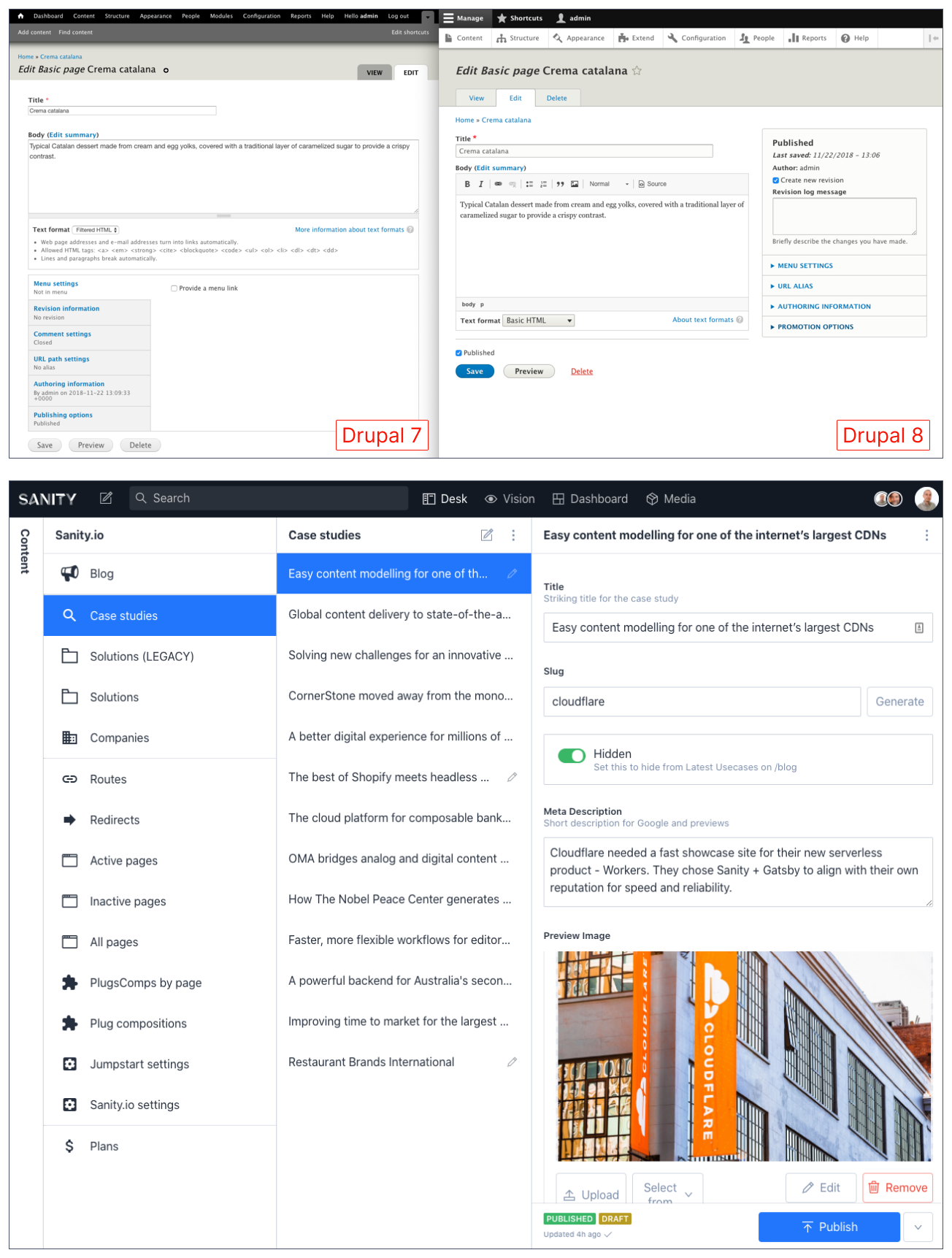Viewport: 952px width, 1258px height.
Task: Click the Cloudflare preview image
Action: click(x=745, y=1056)
